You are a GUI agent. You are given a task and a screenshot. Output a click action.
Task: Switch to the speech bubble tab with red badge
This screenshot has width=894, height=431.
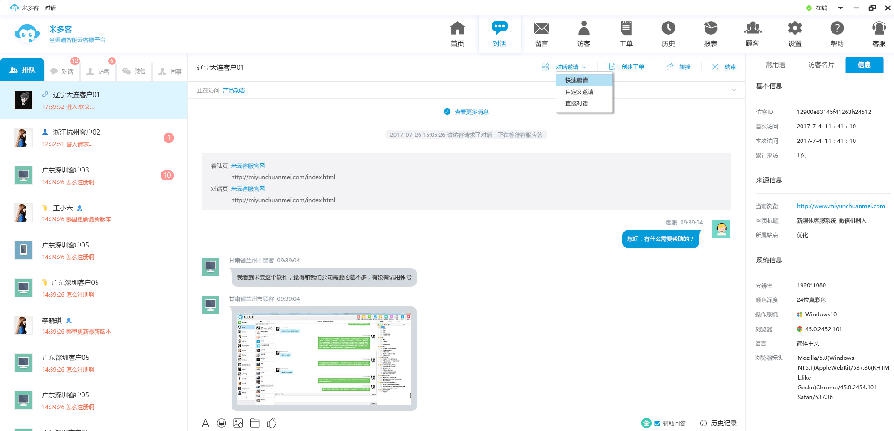tap(62, 71)
